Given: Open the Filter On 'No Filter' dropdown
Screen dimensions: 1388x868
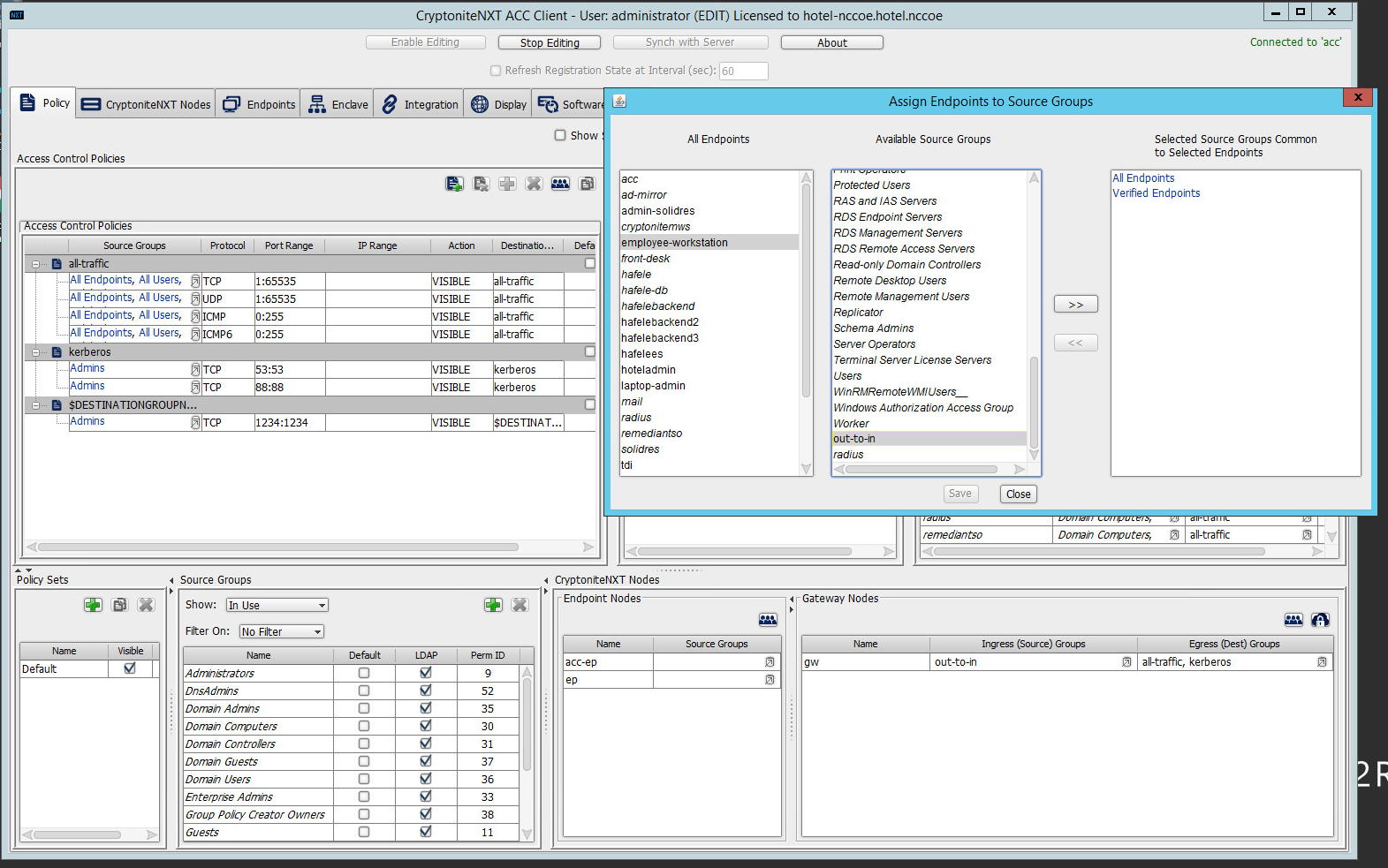Looking at the screenshot, I should coord(282,631).
